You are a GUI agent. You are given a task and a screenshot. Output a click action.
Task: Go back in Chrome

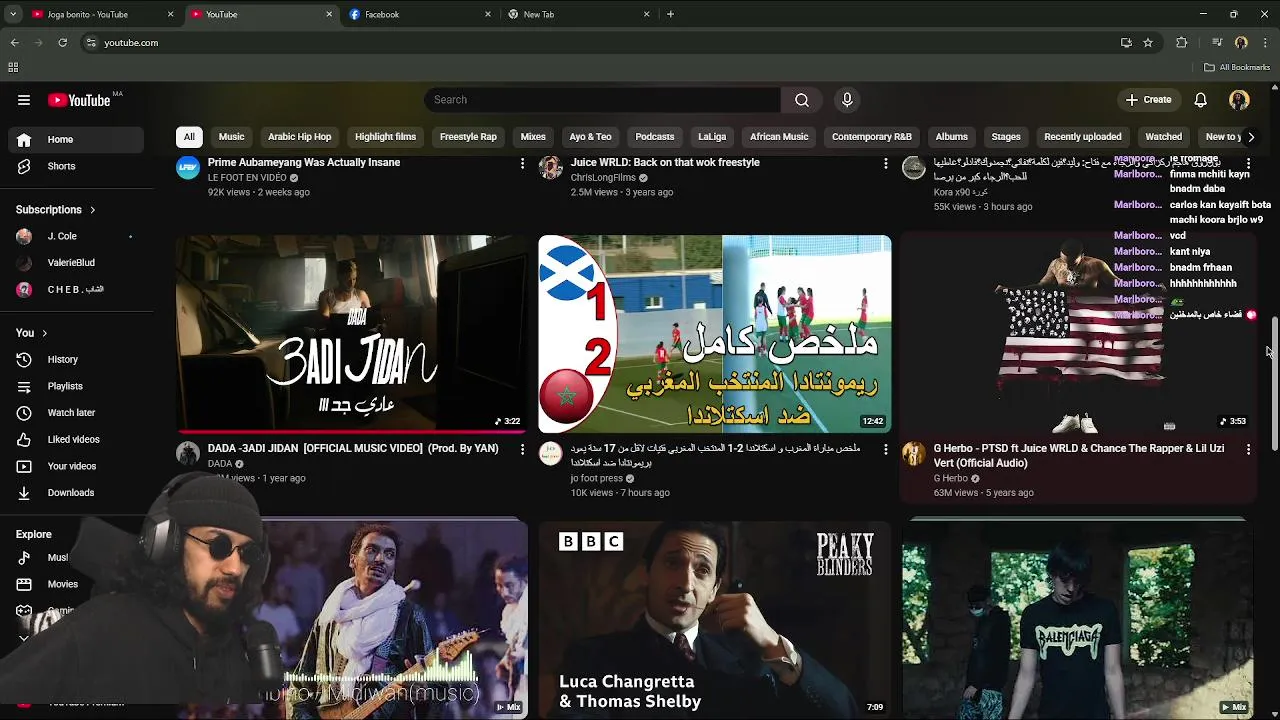tap(14, 43)
